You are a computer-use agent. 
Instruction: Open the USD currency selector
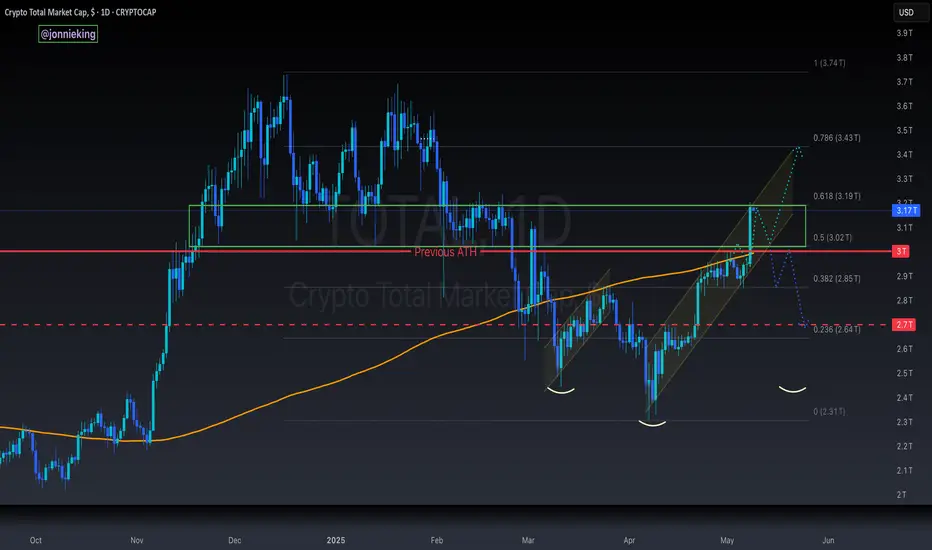click(x=910, y=12)
